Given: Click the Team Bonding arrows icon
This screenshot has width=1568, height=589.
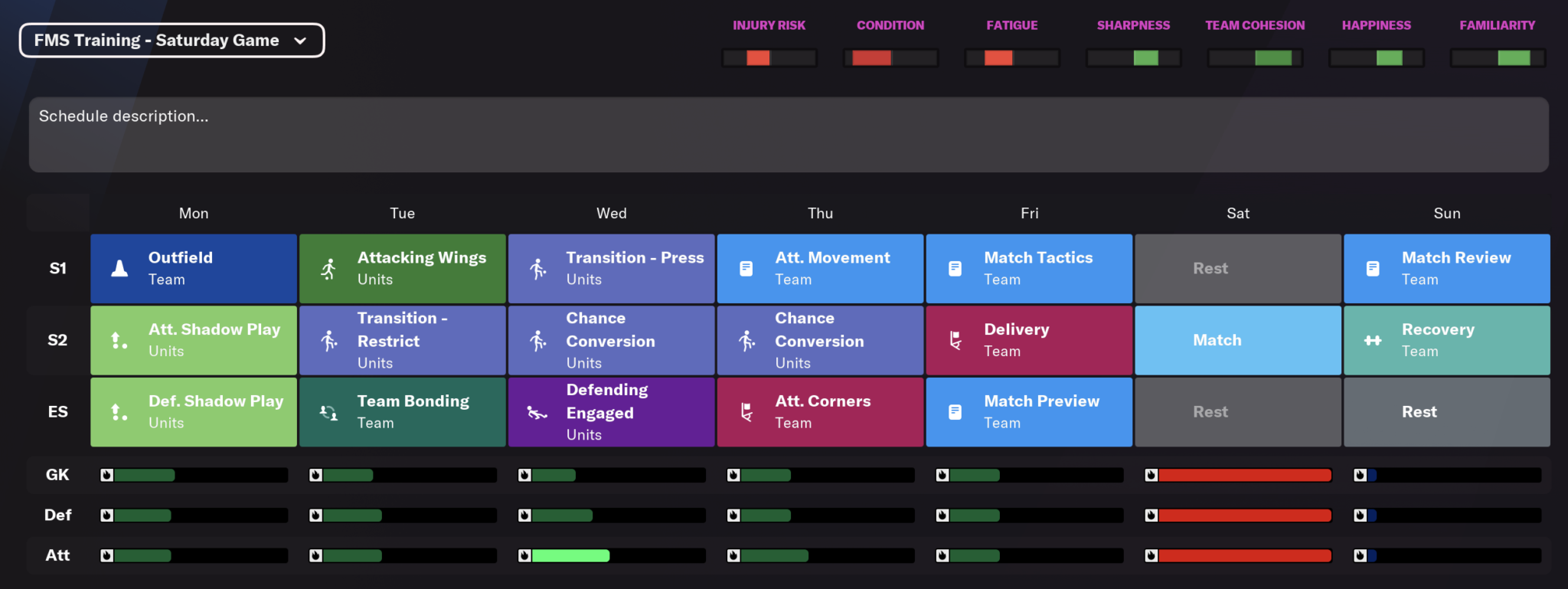Looking at the screenshot, I should tap(328, 412).
